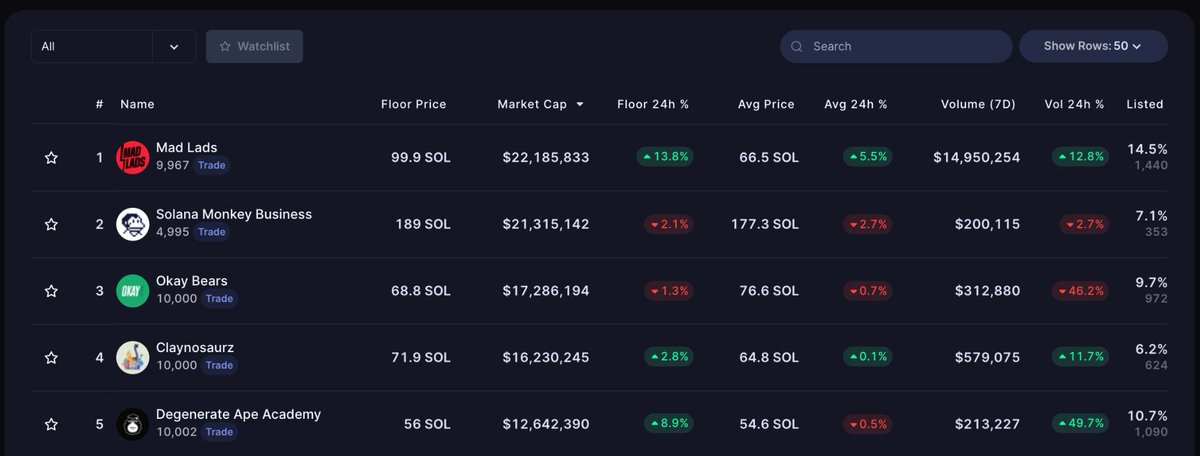The image size is (1200, 456).
Task: Click the Degenerate Ape Academy avatar
Action: click(x=133, y=424)
